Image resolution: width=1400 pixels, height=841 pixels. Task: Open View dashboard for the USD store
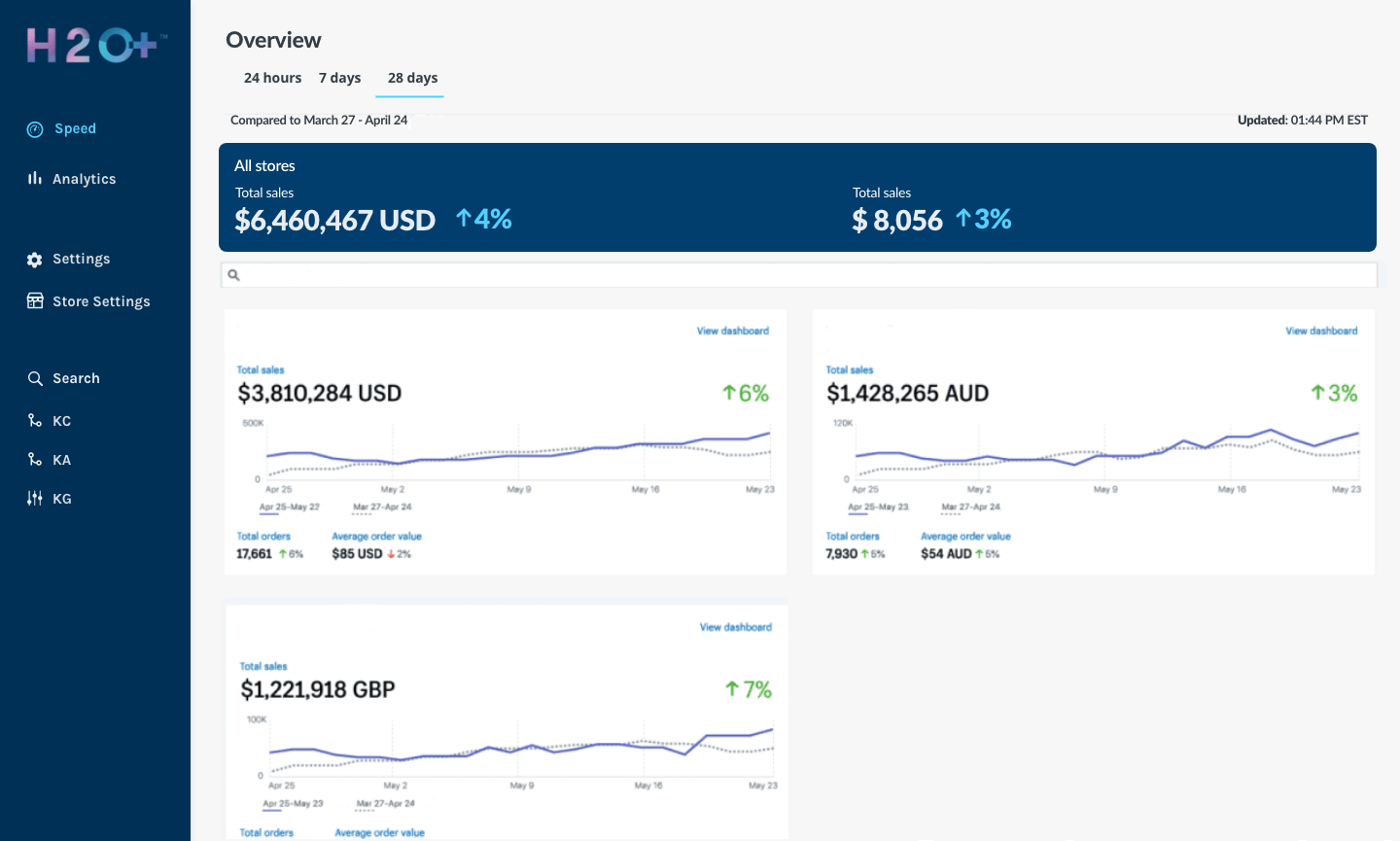[733, 331]
